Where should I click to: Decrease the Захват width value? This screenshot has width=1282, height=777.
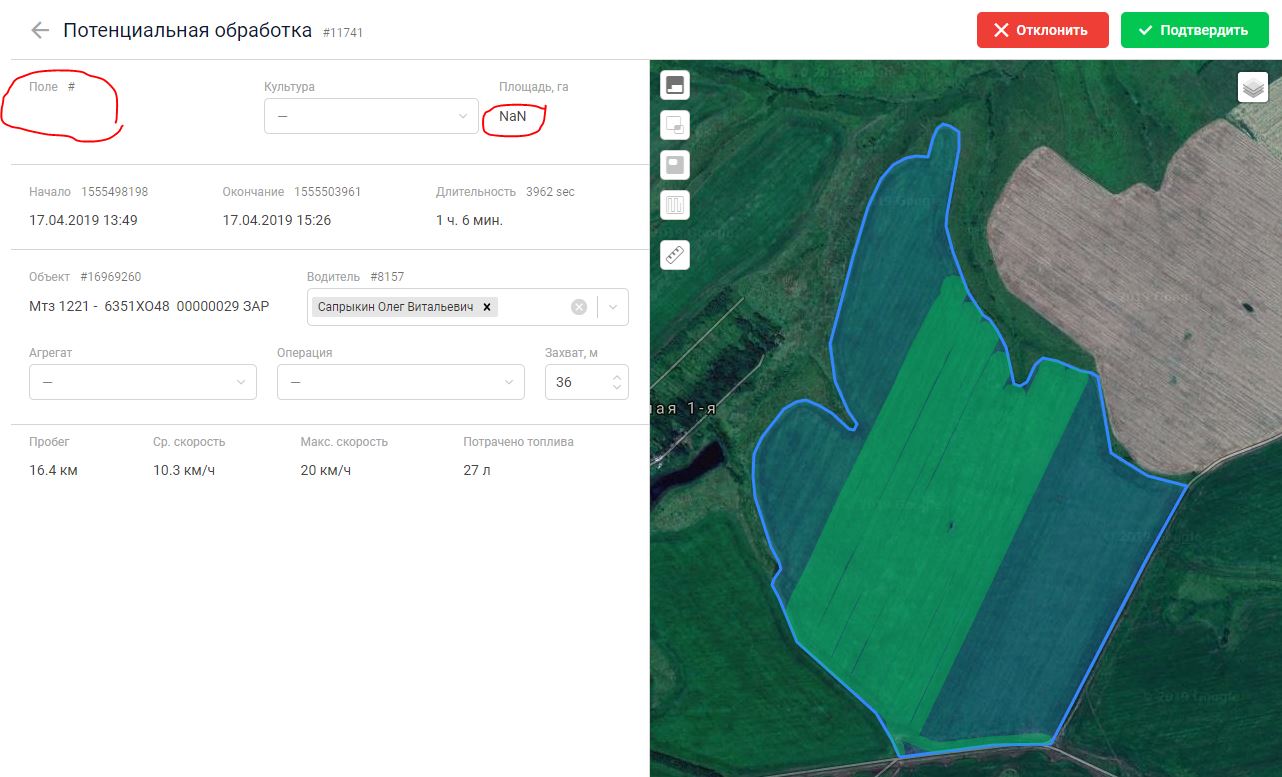(x=616, y=388)
